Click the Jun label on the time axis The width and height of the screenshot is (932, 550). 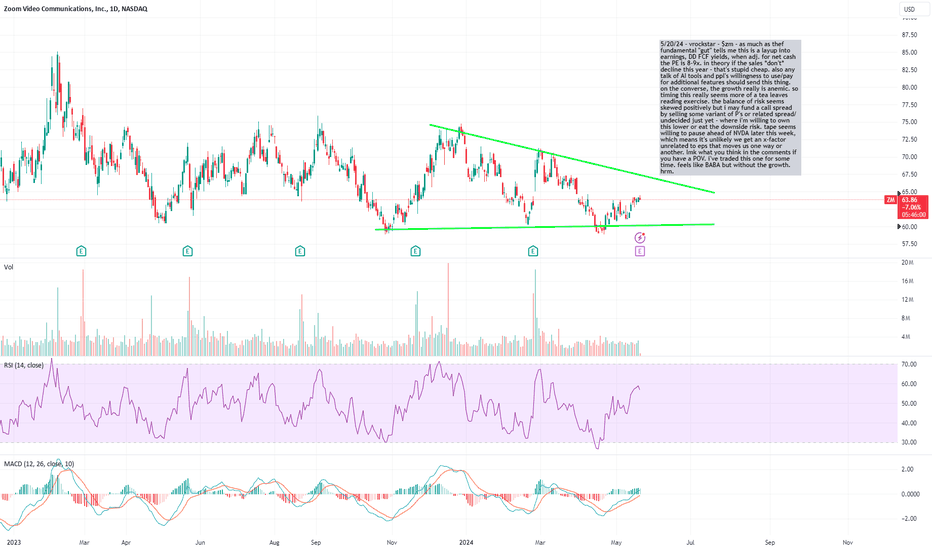click(200, 542)
